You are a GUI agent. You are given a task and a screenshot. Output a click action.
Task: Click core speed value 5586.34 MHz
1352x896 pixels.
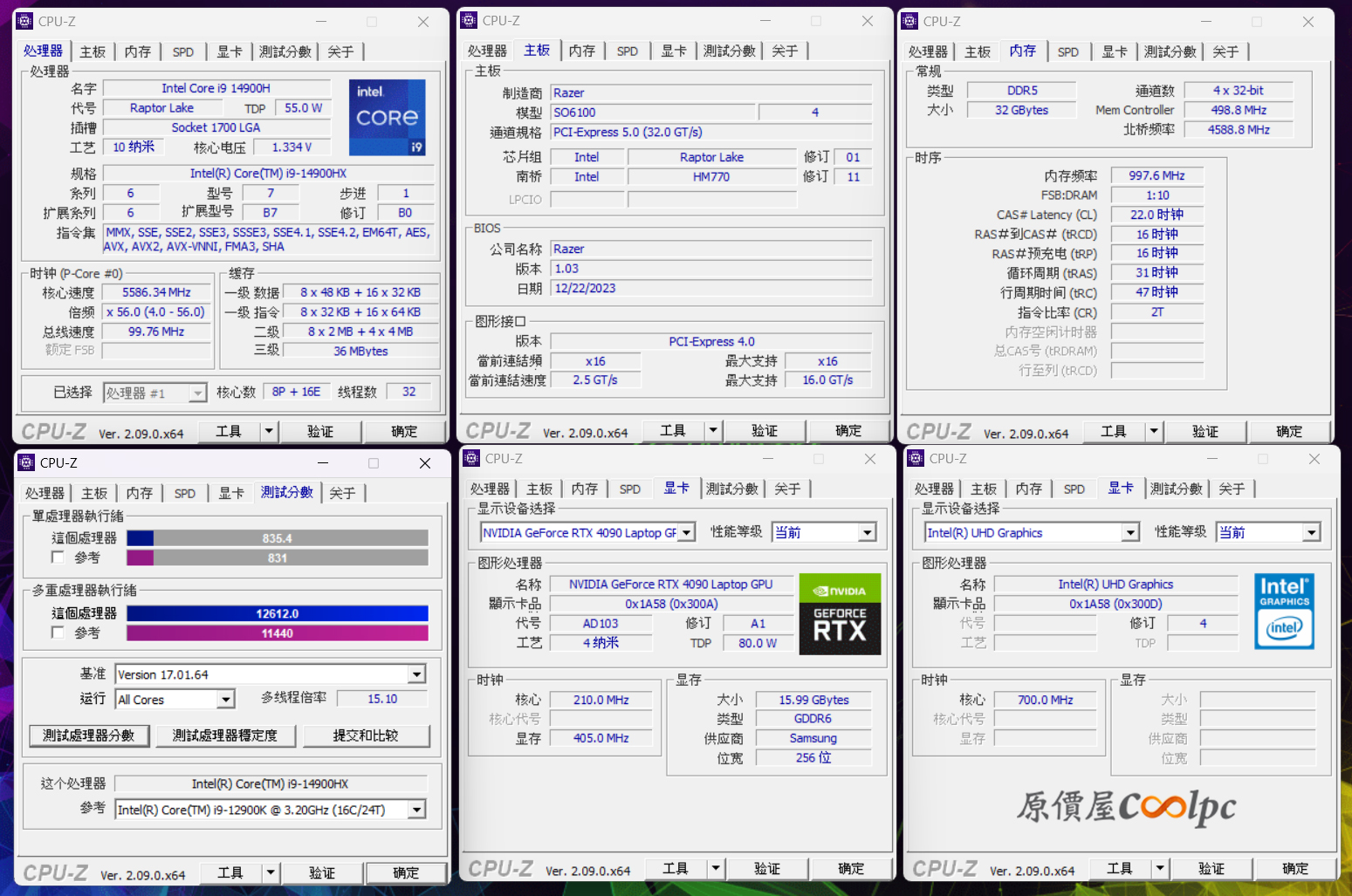point(157,292)
